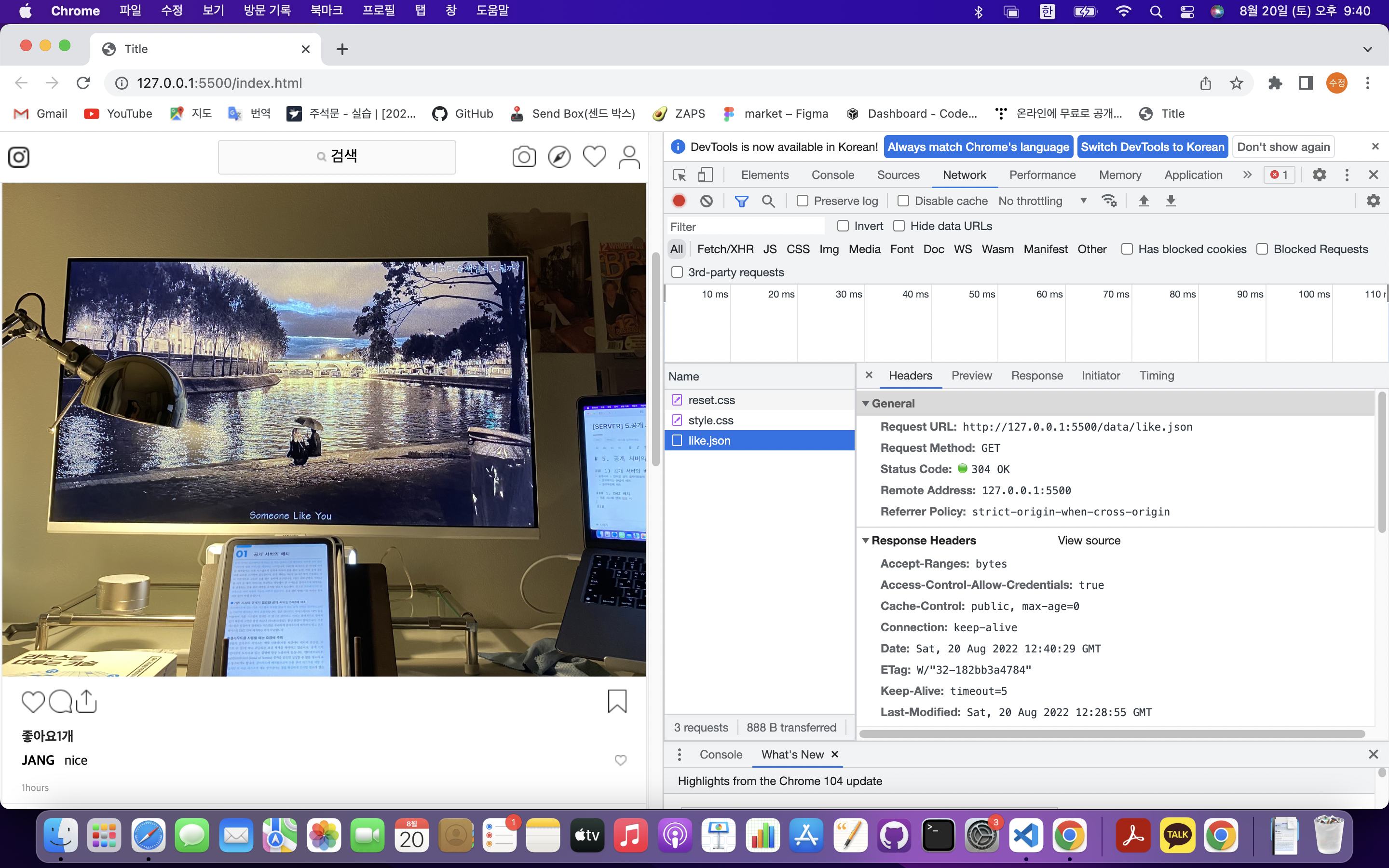The image size is (1389, 868).
Task: Collapse the Response Headers section triangle
Action: 865,541
